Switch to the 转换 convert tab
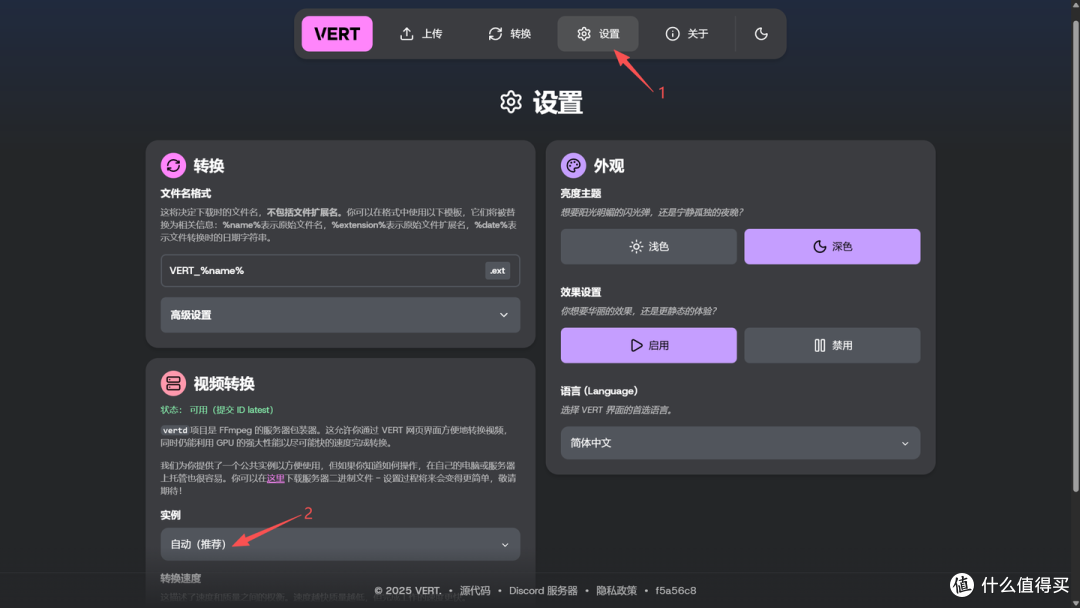Image resolution: width=1080 pixels, height=608 pixels. [x=510, y=34]
